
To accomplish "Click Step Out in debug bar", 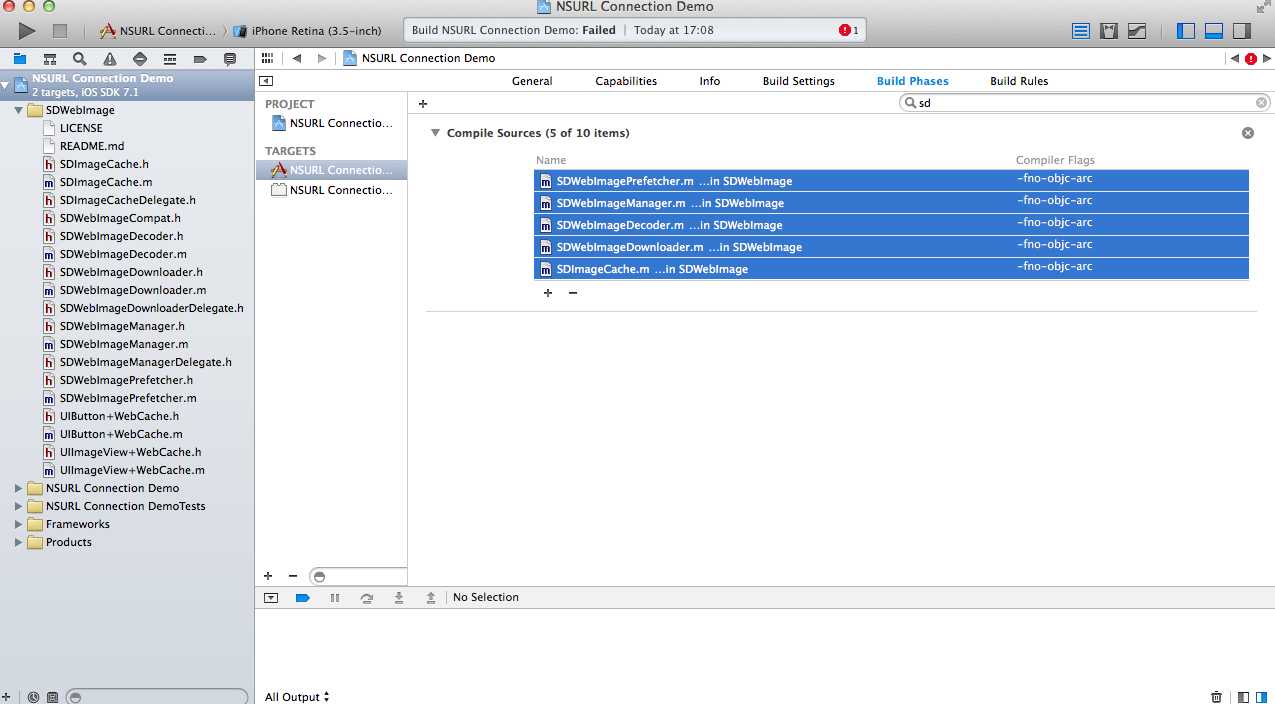I will pos(431,597).
